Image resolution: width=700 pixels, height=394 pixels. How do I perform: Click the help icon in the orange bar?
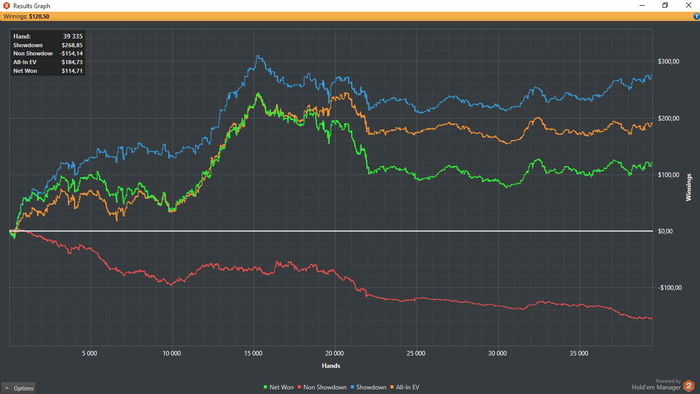696,17
